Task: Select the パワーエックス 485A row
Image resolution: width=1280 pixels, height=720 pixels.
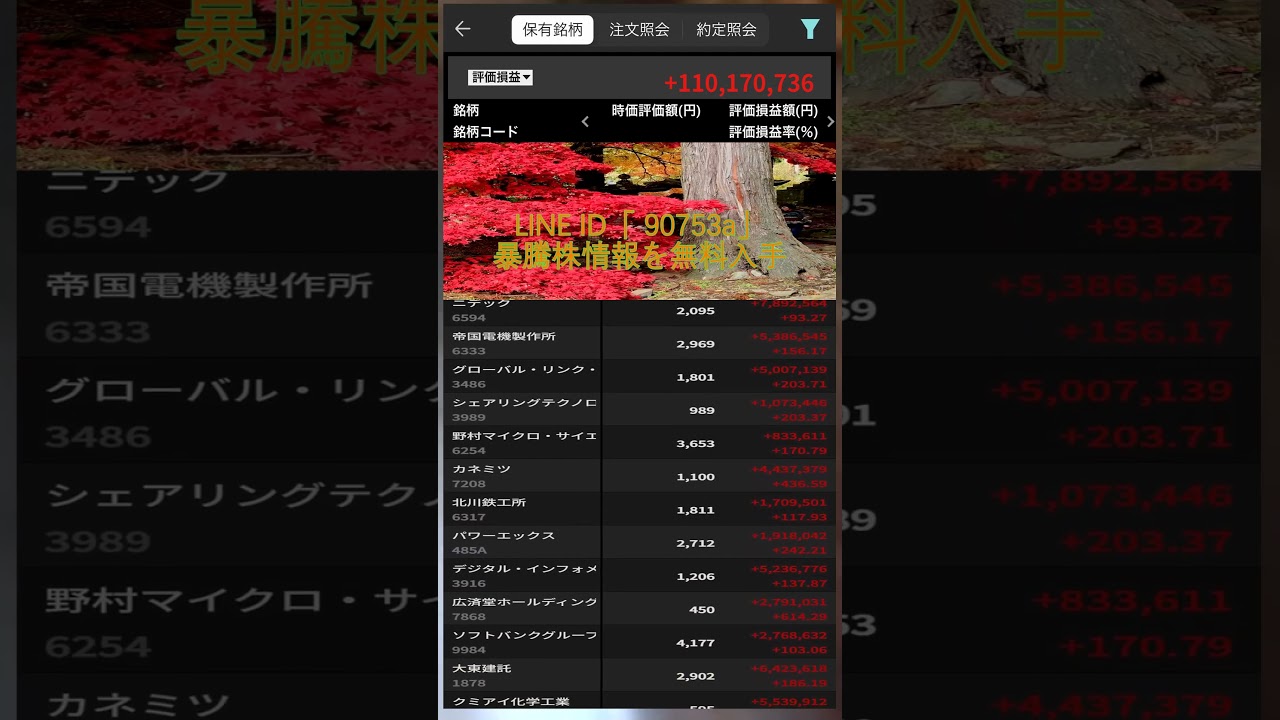Action: click(x=640, y=543)
